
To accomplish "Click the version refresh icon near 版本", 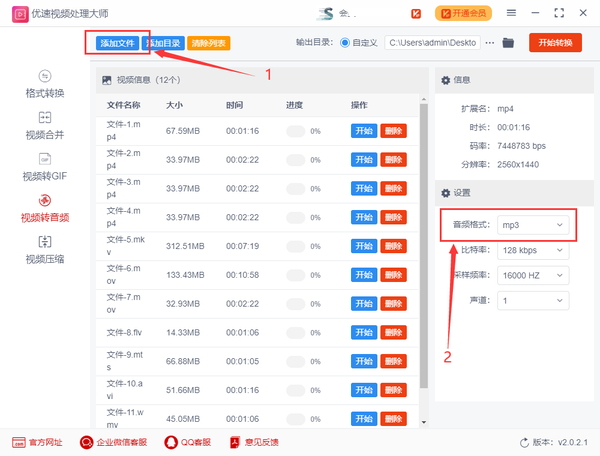I will (x=524, y=443).
